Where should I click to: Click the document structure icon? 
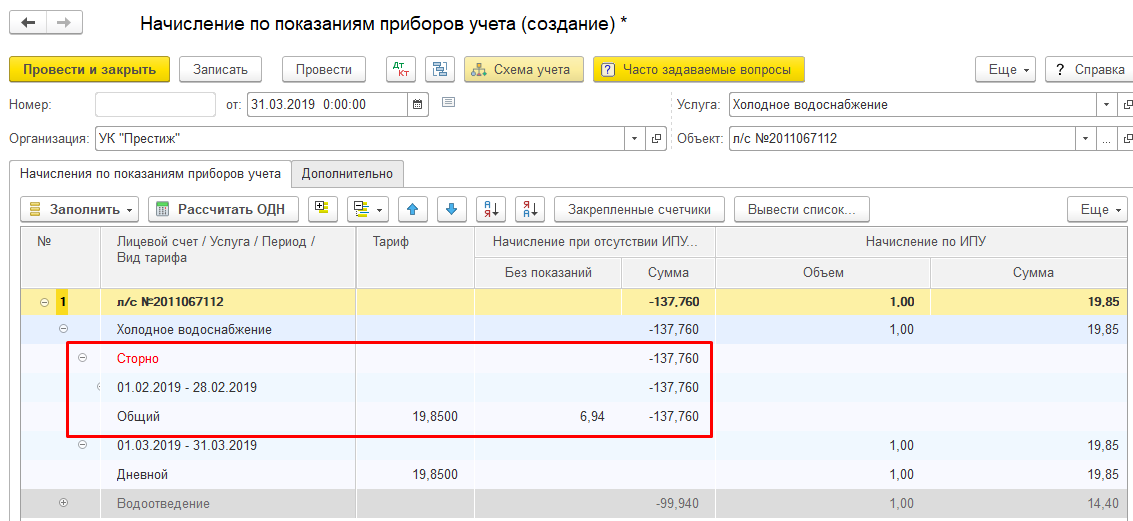pyautogui.click(x=439, y=69)
